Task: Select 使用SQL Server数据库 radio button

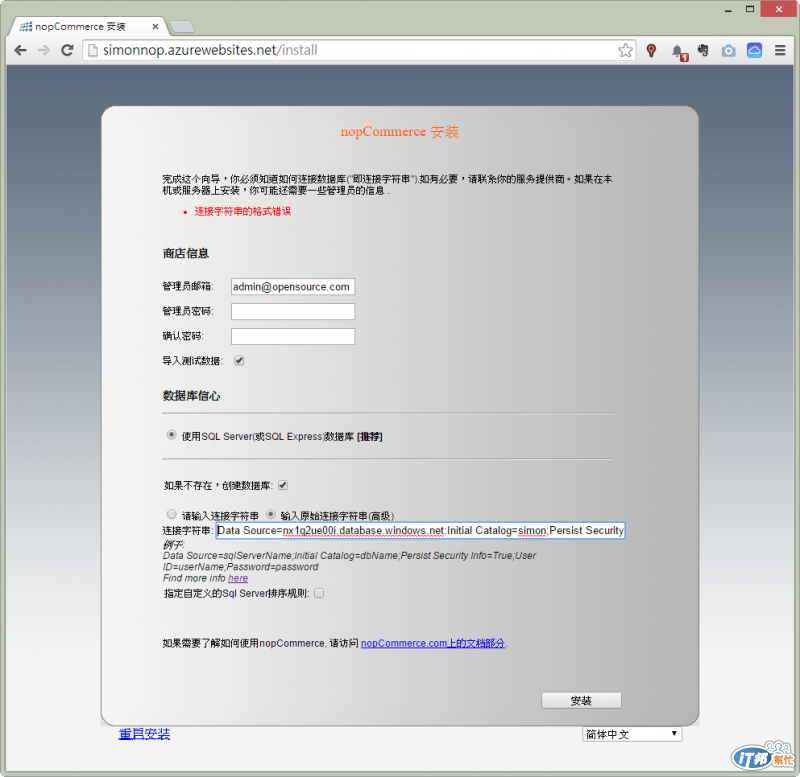Action: tap(171, 435)
